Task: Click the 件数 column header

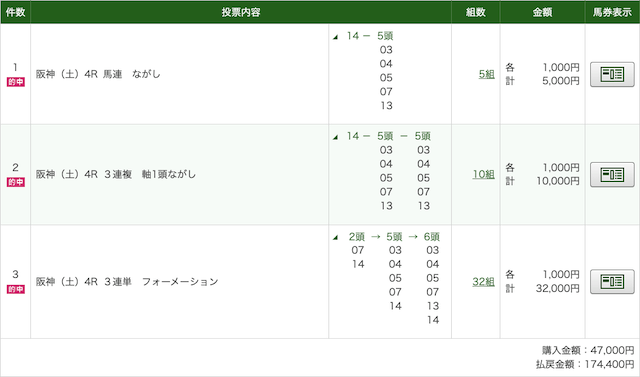Action: coord(16,12)
